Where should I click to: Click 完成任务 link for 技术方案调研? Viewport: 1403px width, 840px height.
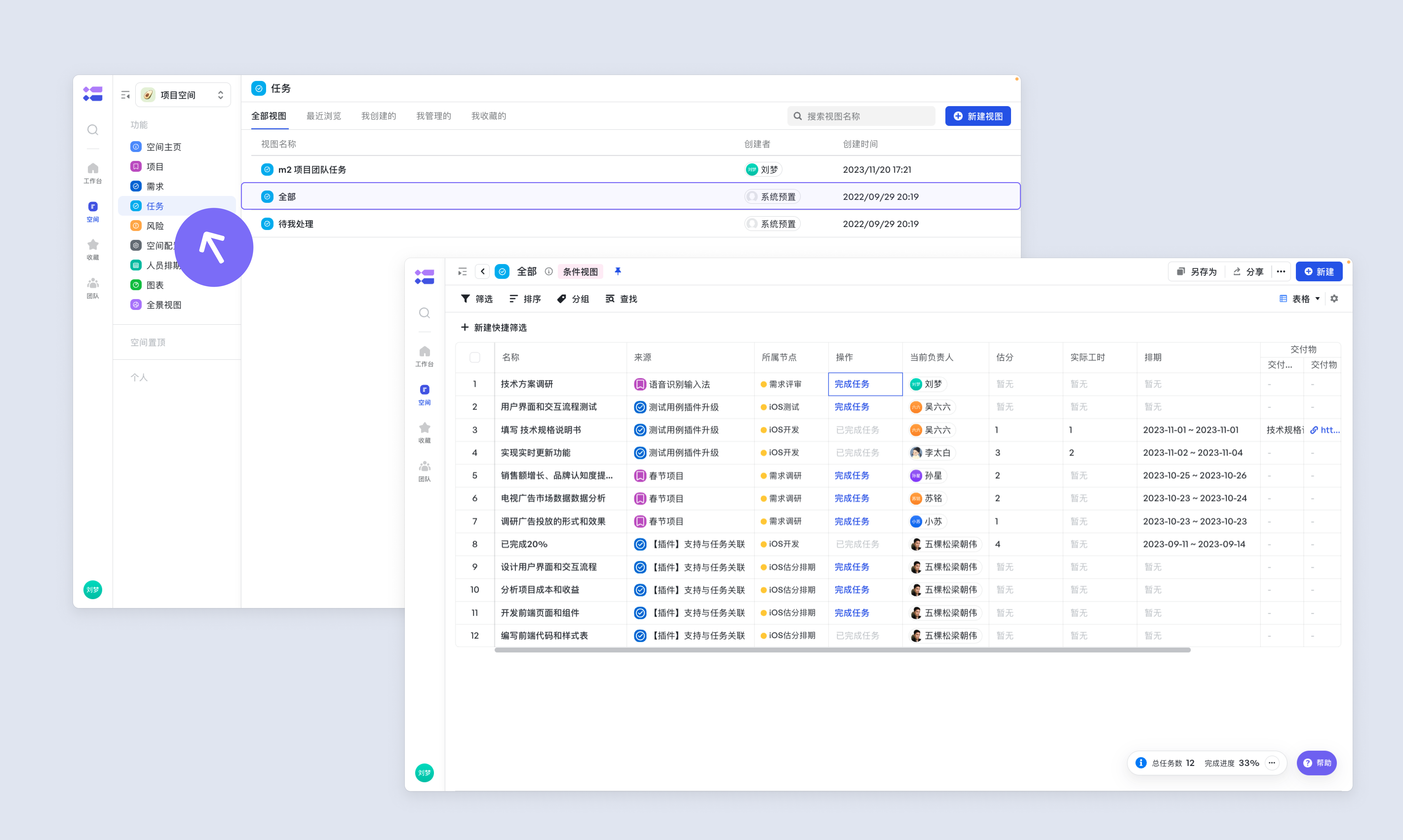click(x=852, y=384)
